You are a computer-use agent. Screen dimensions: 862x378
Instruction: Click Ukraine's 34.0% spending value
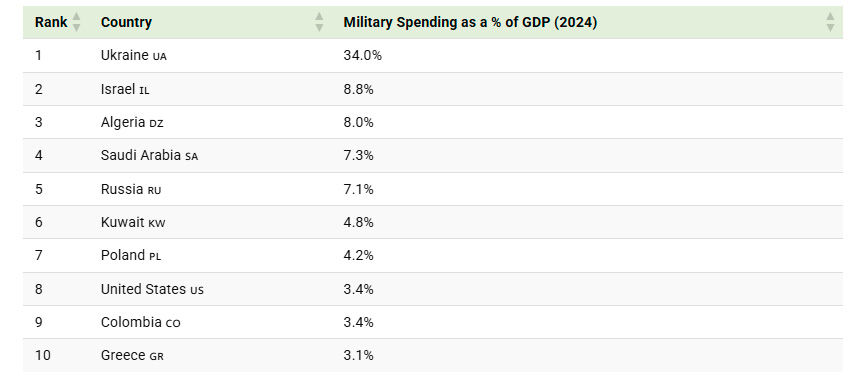(x=362, y=55)
